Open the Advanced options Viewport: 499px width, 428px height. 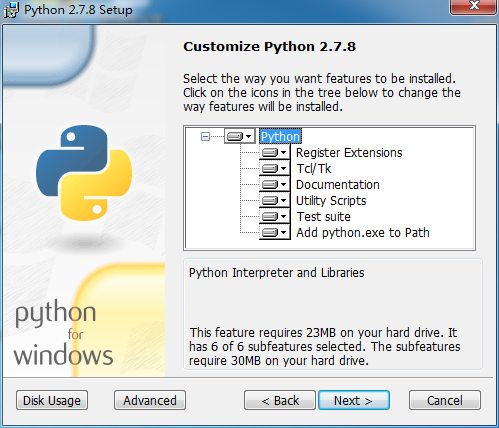coord(150,400)
